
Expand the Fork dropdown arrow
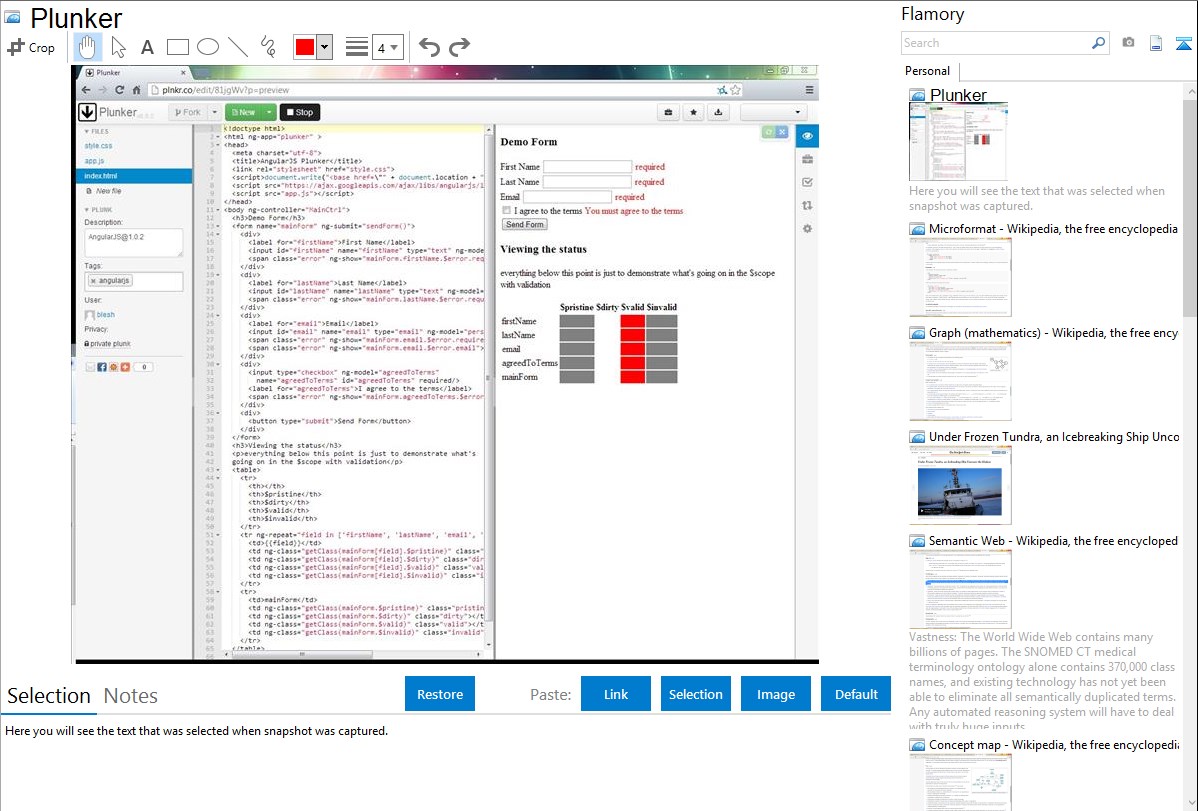(214, 112)
